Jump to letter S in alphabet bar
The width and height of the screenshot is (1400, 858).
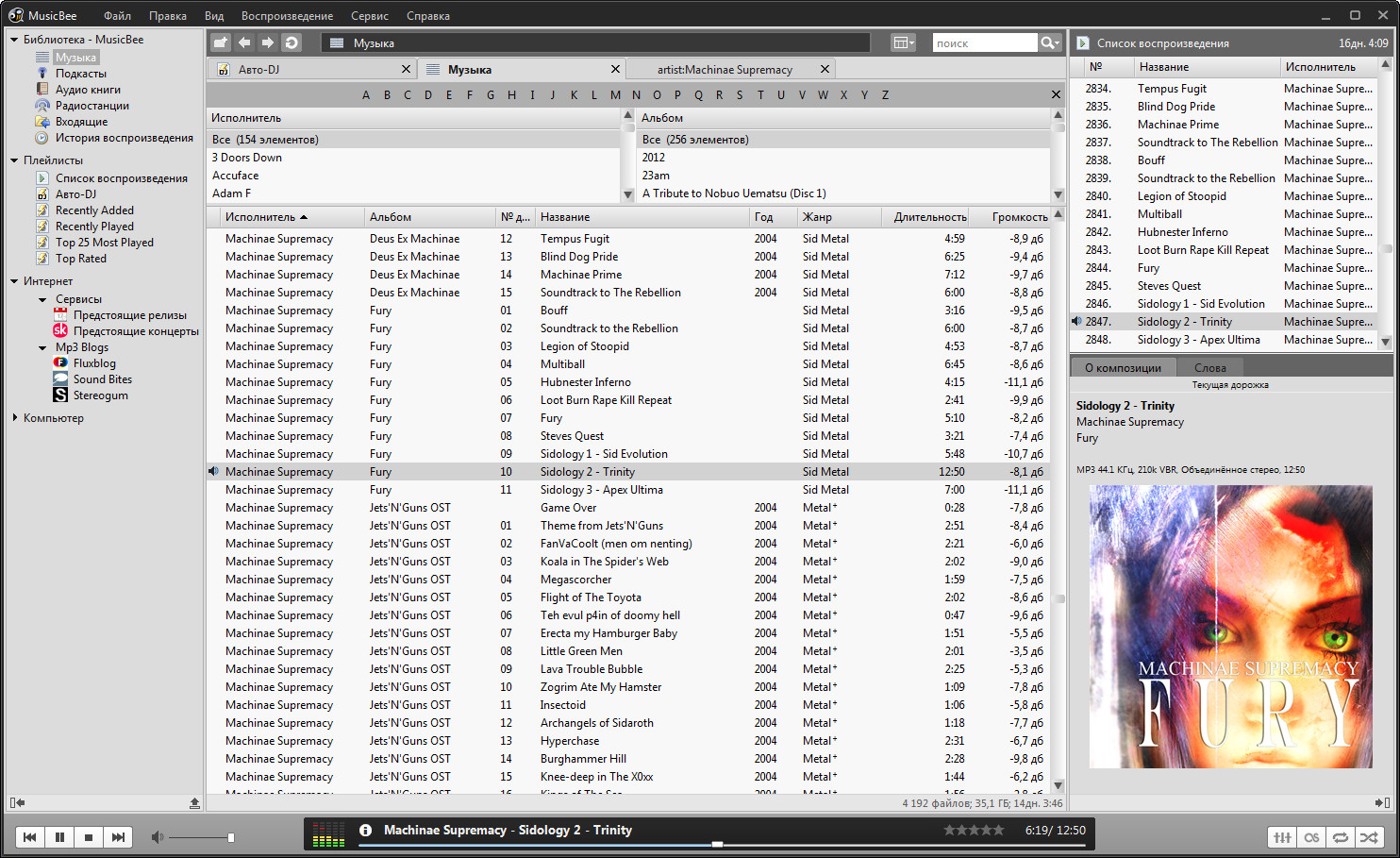coord(740,94)
